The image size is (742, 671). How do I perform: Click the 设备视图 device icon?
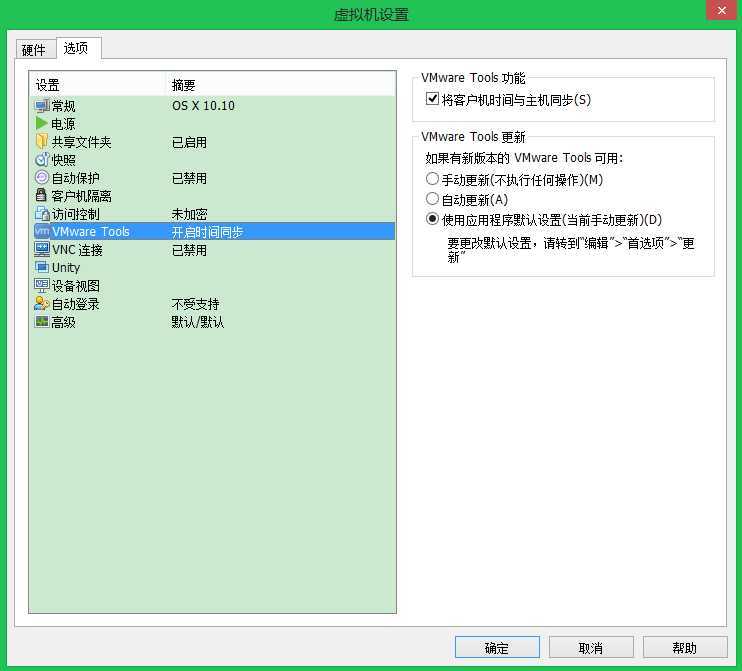coord(42,285)
